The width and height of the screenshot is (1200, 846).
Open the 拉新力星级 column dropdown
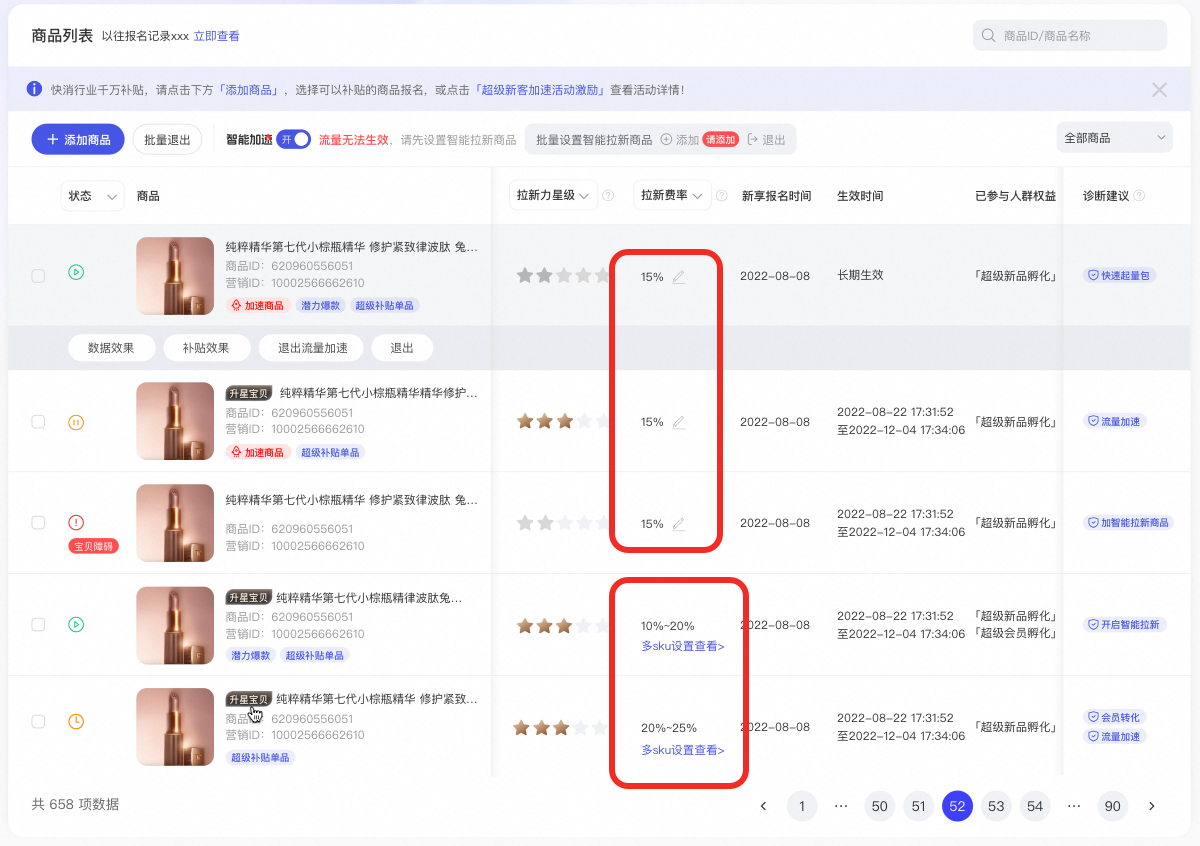click(554, 196)
